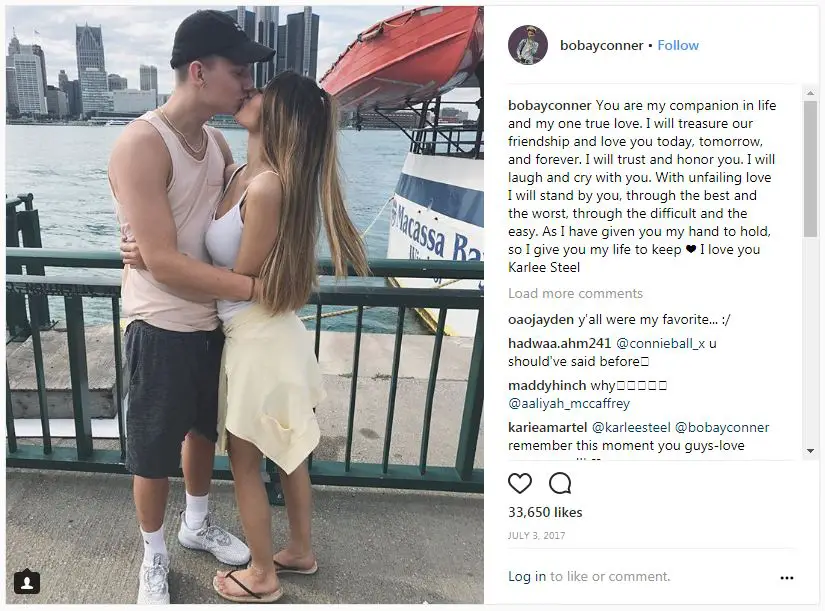Visit karieamartel commenter profile
The image size is (825, 611).
[547, 427]
